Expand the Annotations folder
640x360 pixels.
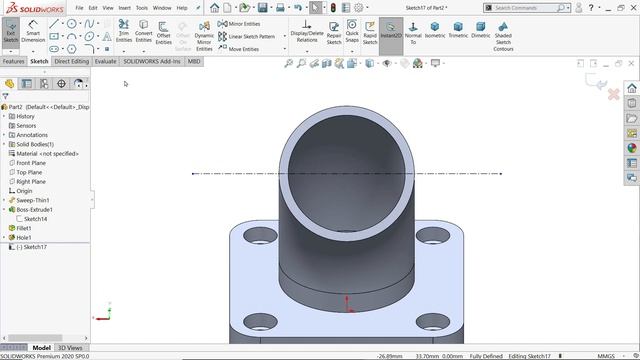4,135
